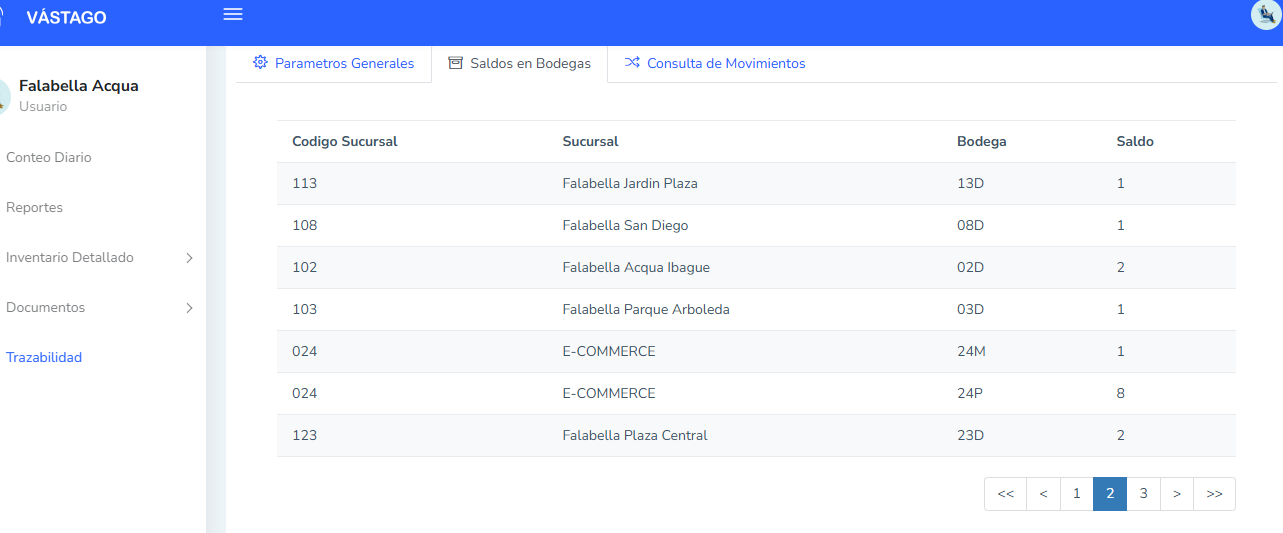Click the shuffle icon of Consulta de Movimientos
Screen dimensions: 1283x533
[x=632, y=63]
